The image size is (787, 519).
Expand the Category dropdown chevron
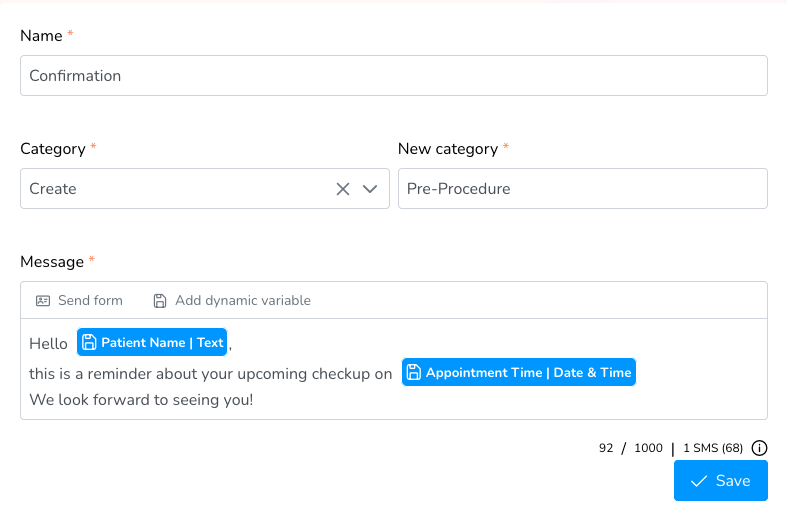click(370, 189)
